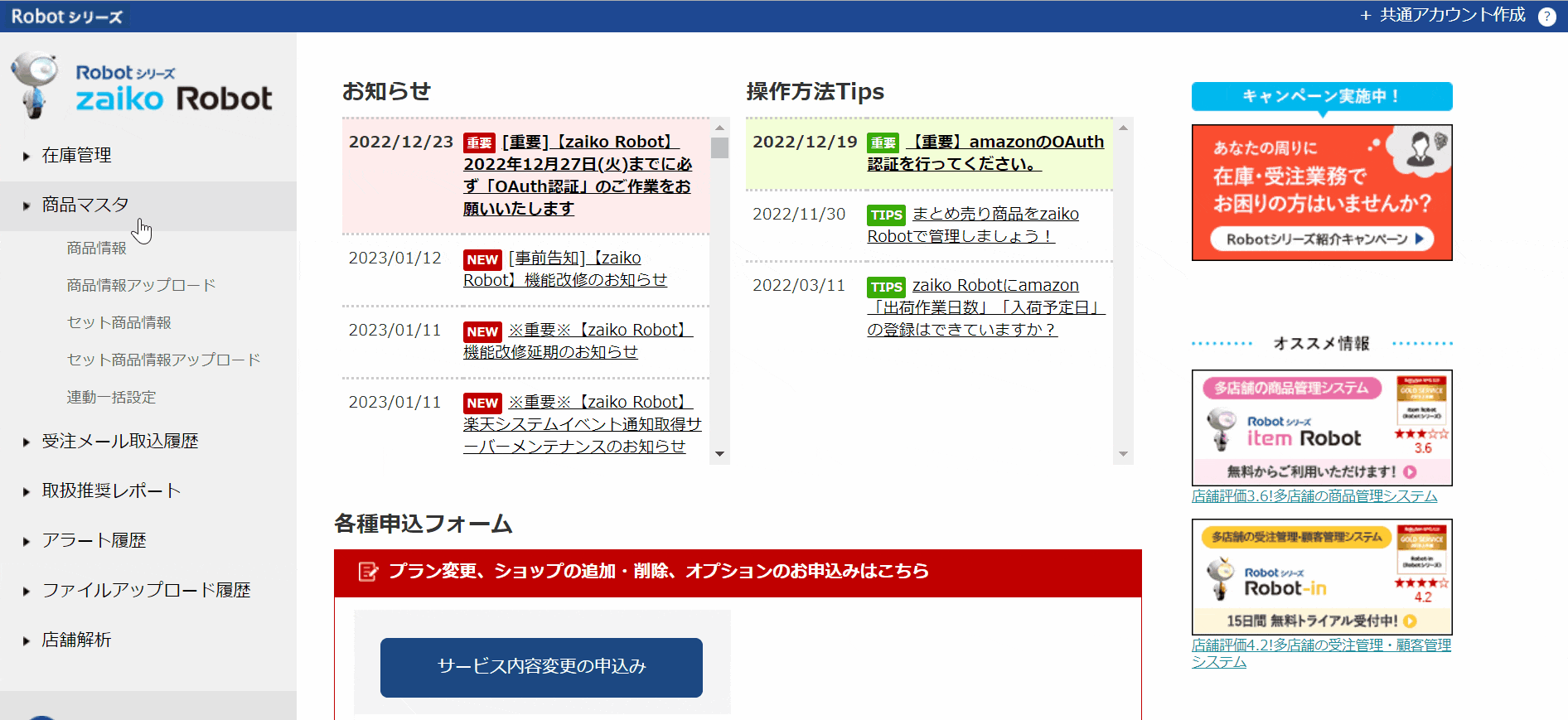This screenshot has width=1568, height=720.
Task: Click the item Robot banner image
Action: (1322, 428)
